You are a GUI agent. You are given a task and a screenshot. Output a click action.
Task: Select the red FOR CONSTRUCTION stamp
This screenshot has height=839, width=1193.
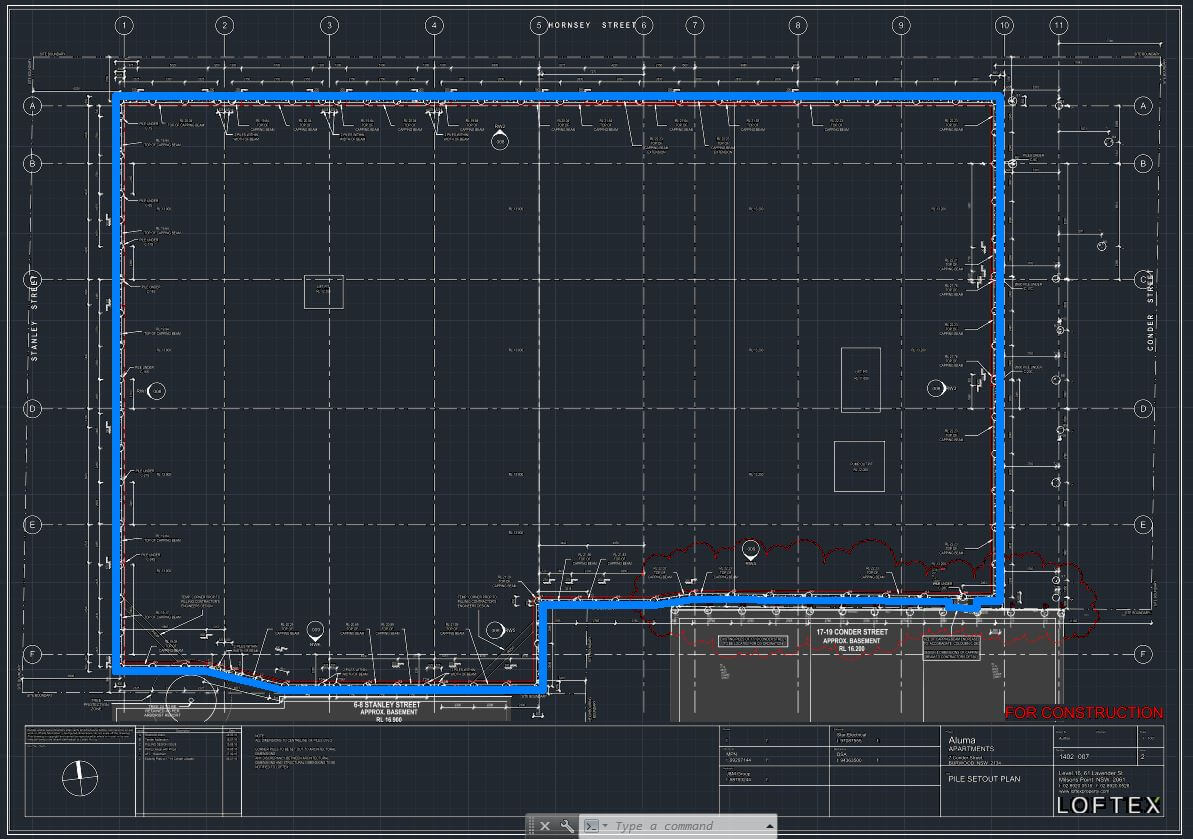click(1083, 713)
